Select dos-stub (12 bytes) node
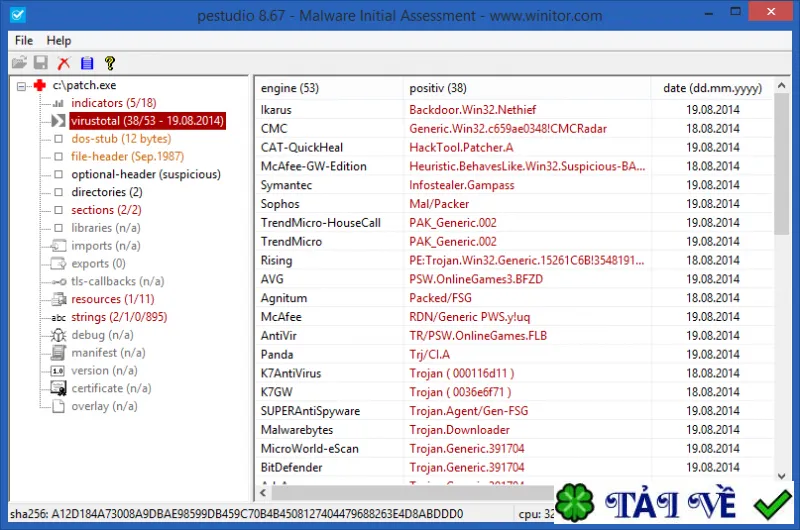The image size is (800, 530). click(x=121, y=139)
